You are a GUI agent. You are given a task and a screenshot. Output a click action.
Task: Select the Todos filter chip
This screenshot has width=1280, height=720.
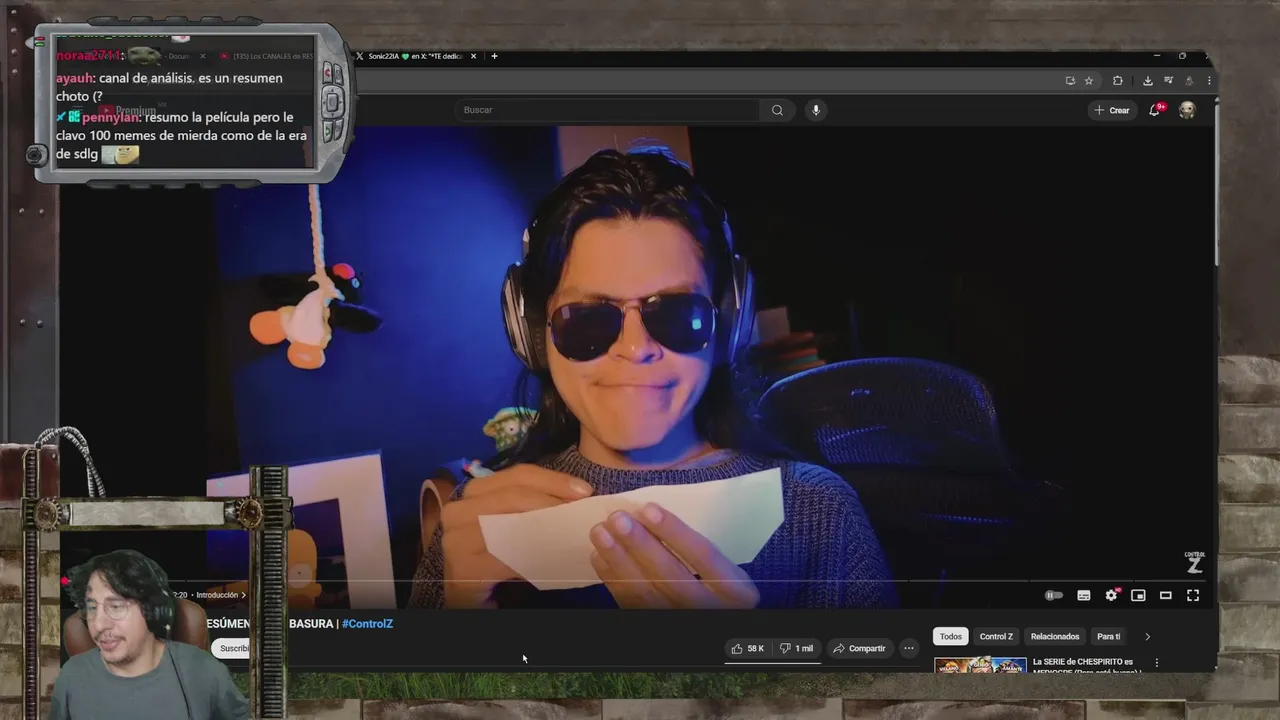tap(951, 636)
